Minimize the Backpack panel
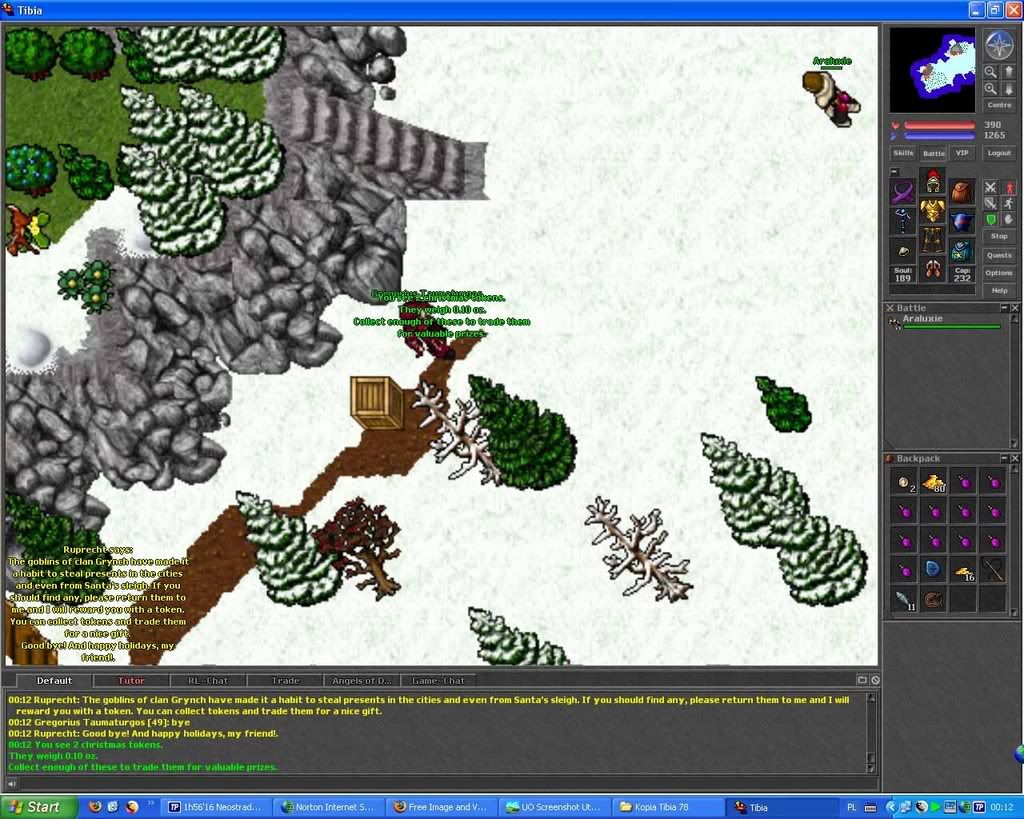 [x=1005, y=458]
